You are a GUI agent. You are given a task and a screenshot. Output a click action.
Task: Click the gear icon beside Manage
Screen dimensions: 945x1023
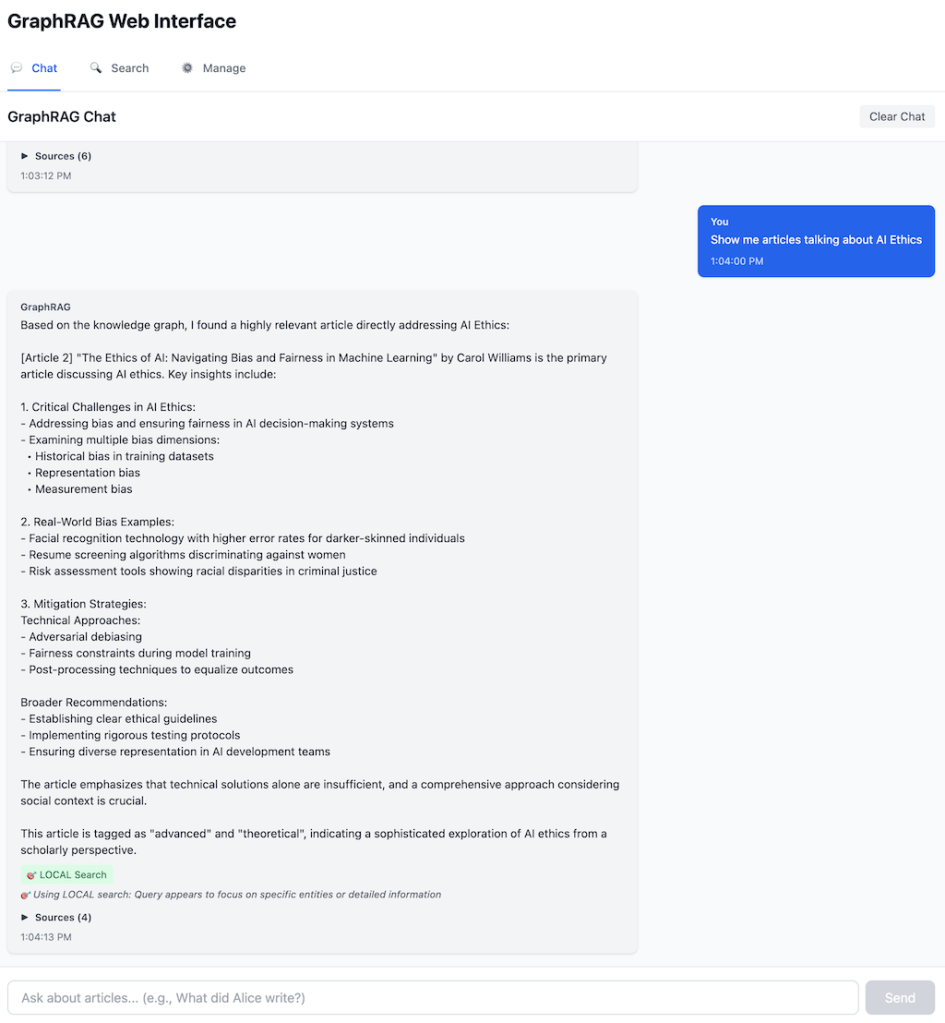187,68
